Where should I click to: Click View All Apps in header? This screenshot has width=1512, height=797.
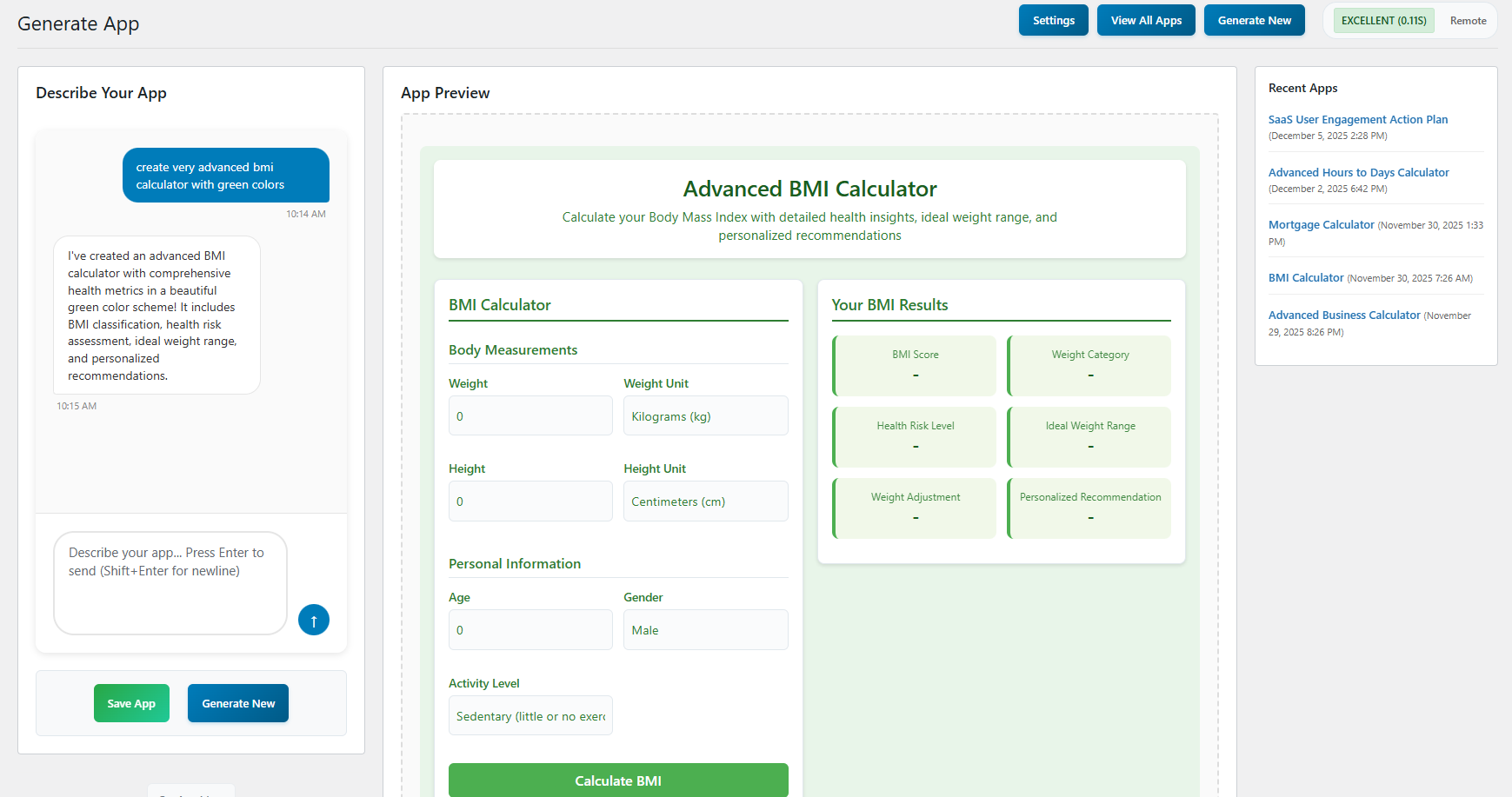(1146, 21)
